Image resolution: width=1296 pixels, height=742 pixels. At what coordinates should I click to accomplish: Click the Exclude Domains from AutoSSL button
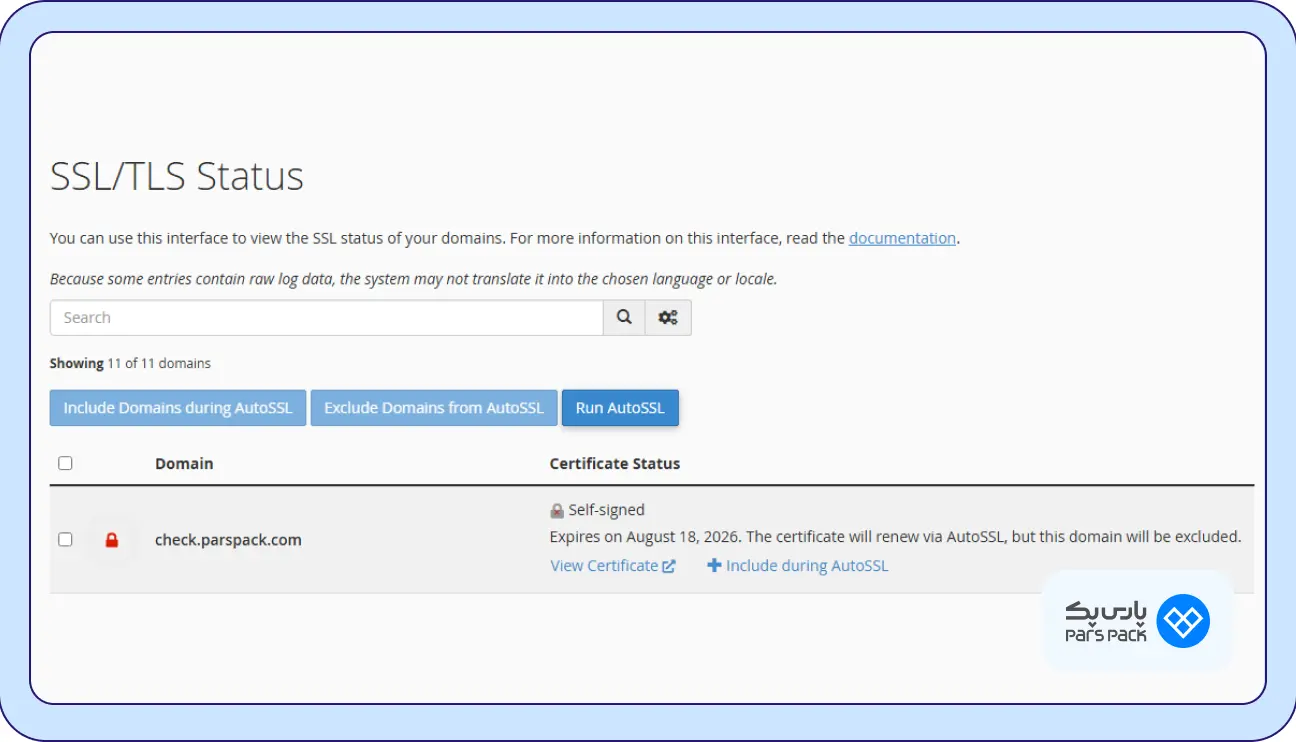click(434, 408)
